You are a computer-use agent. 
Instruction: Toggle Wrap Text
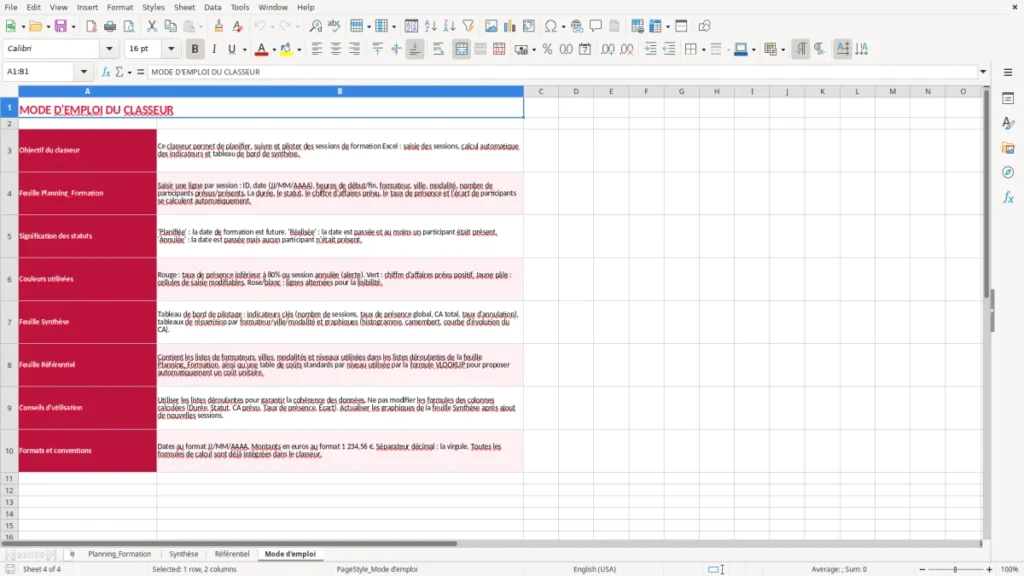coord(438,49)
